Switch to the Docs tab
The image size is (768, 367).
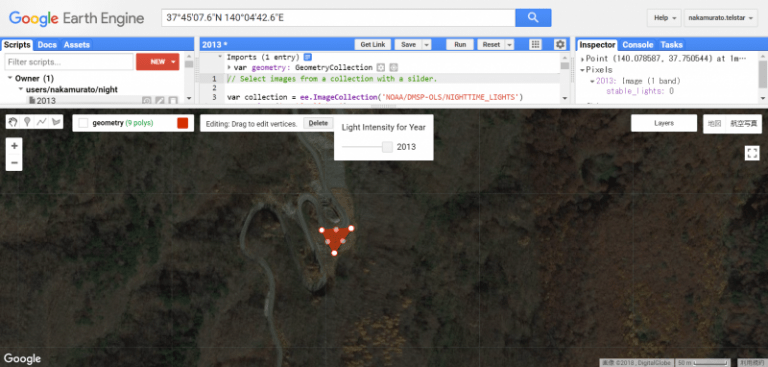click(47, 45)
